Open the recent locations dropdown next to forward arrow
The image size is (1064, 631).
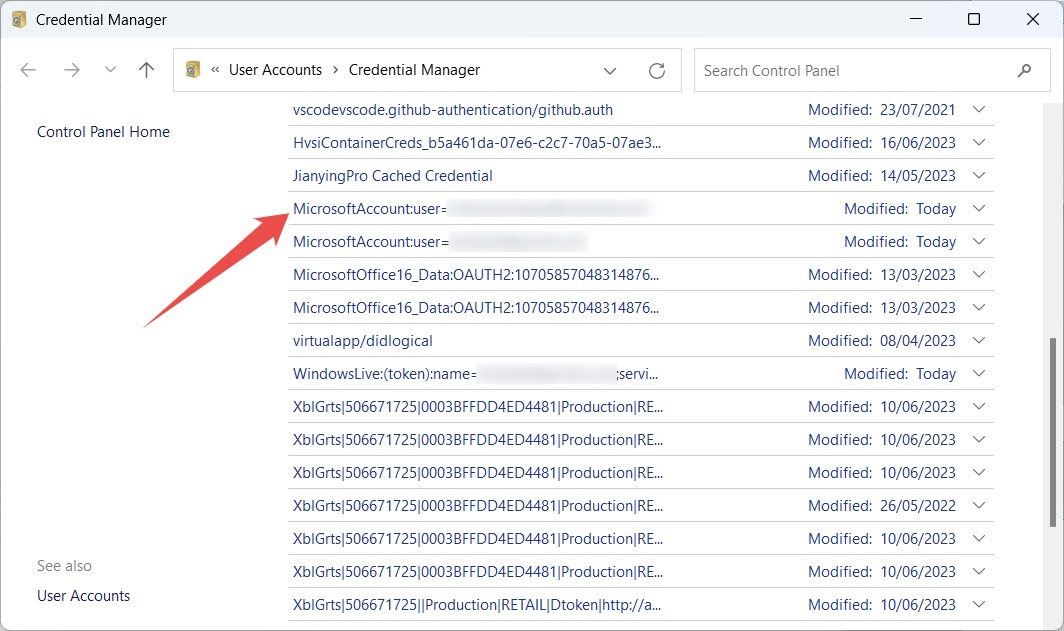[x=110, y=70]
